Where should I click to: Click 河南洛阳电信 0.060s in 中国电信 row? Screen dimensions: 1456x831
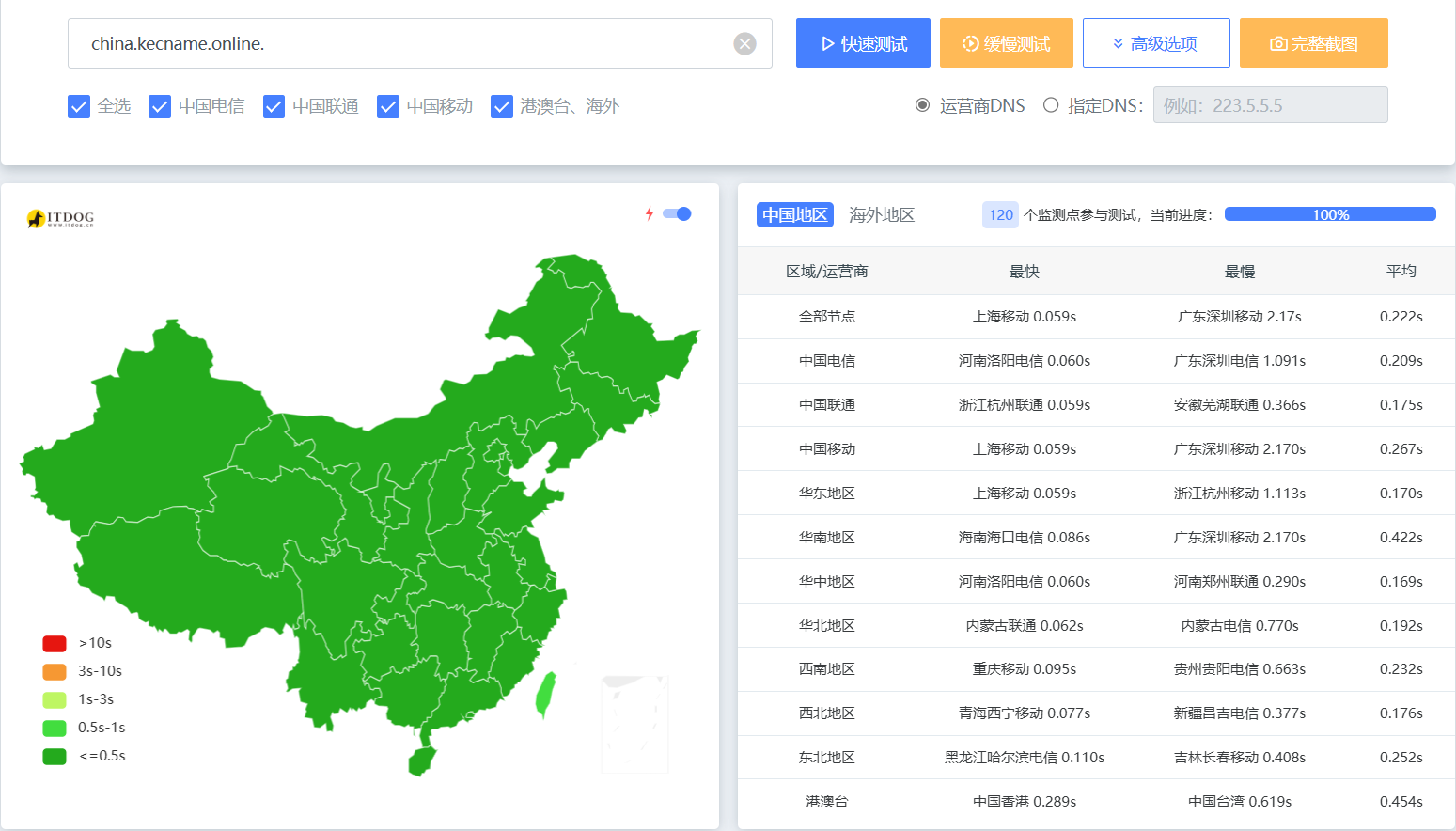pos(1025,361)
